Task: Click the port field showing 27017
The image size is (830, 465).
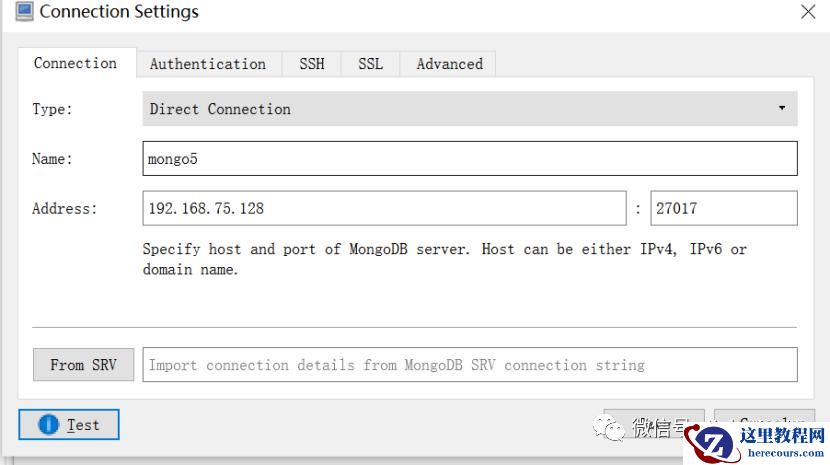Action: [x=723, y=209]
